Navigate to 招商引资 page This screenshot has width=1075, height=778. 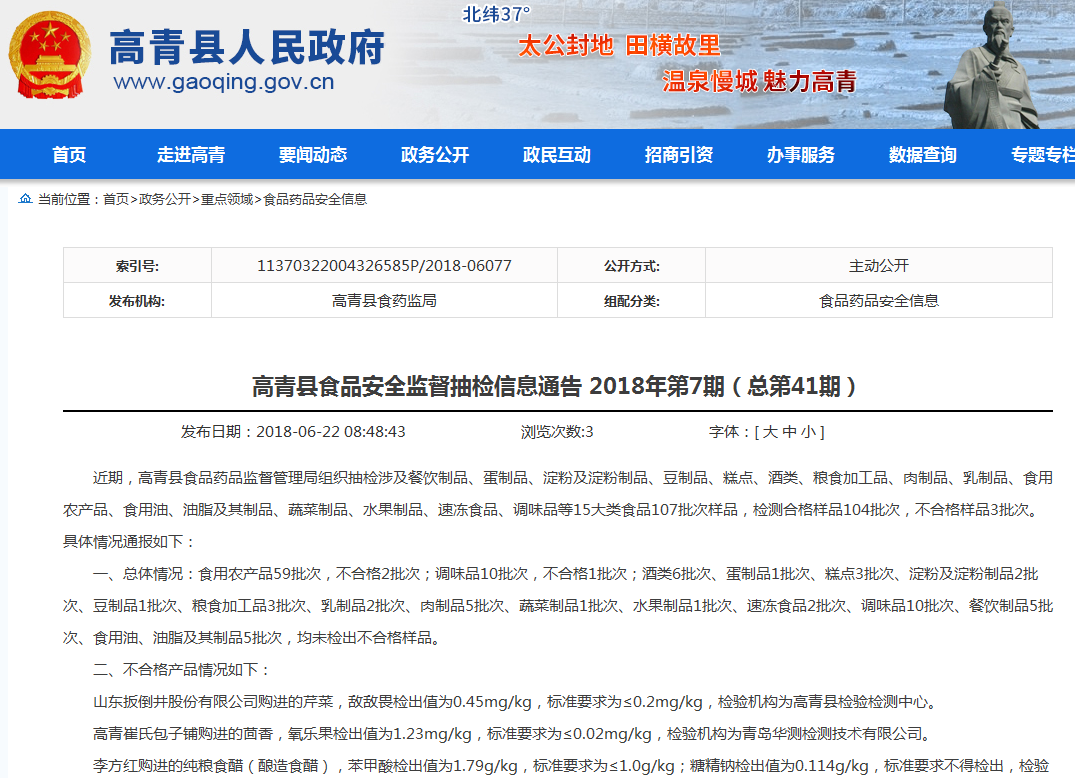pos(679,155)
